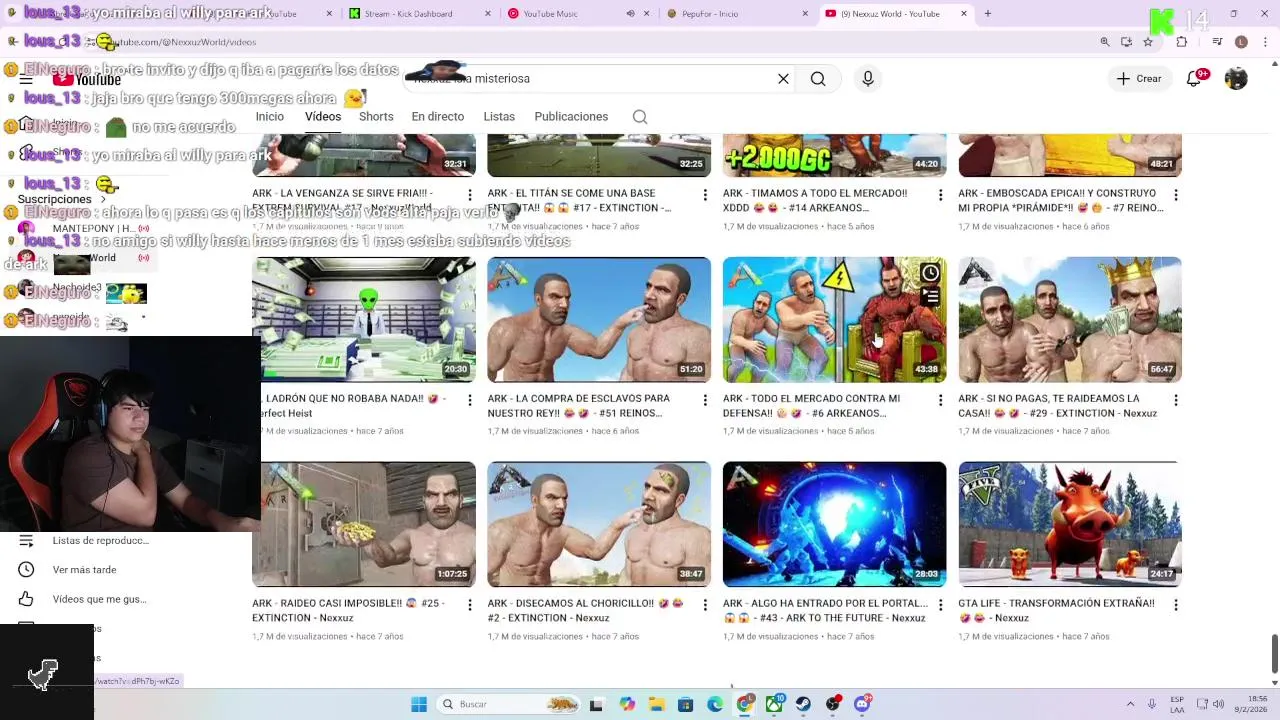Switch to the Shorts channel tab

click(x=376, y=117)
